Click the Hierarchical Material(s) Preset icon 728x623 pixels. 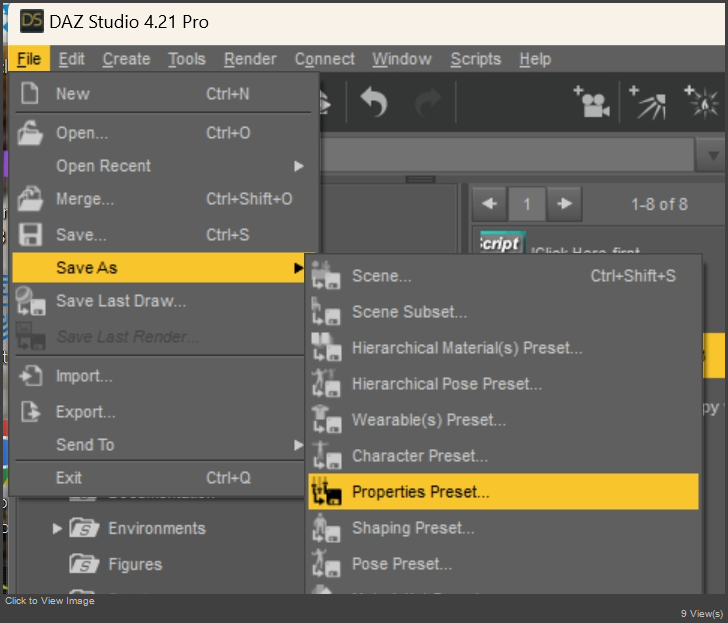[325, 347]
